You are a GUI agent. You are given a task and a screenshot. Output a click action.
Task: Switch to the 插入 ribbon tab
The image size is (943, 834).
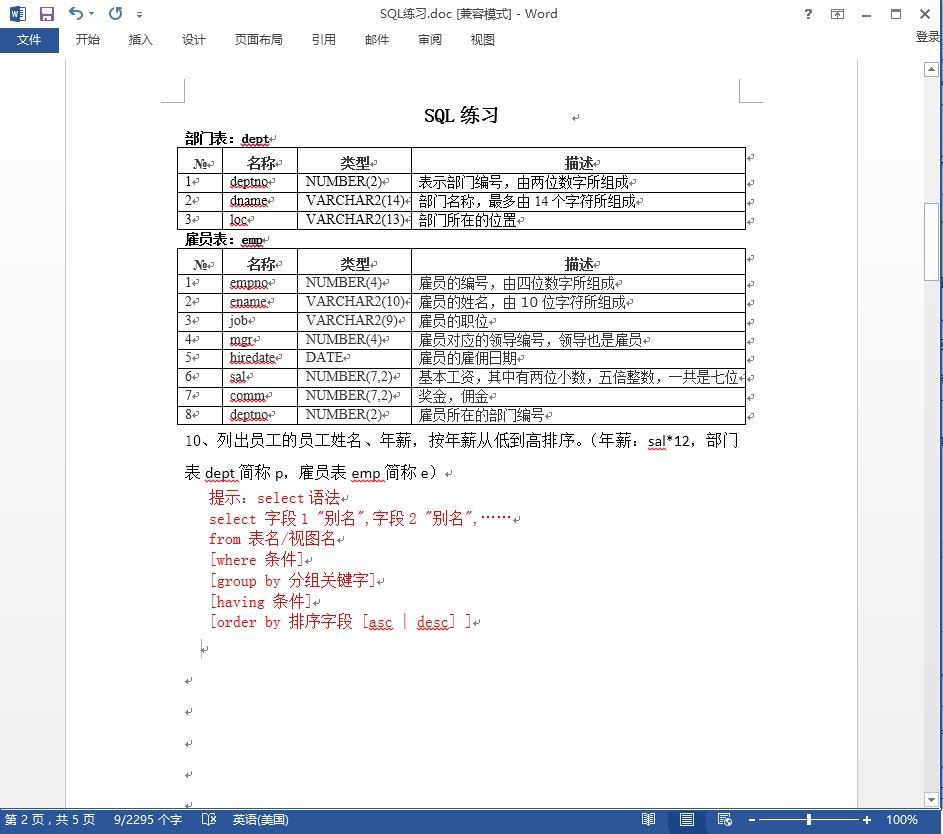(141, 40)
